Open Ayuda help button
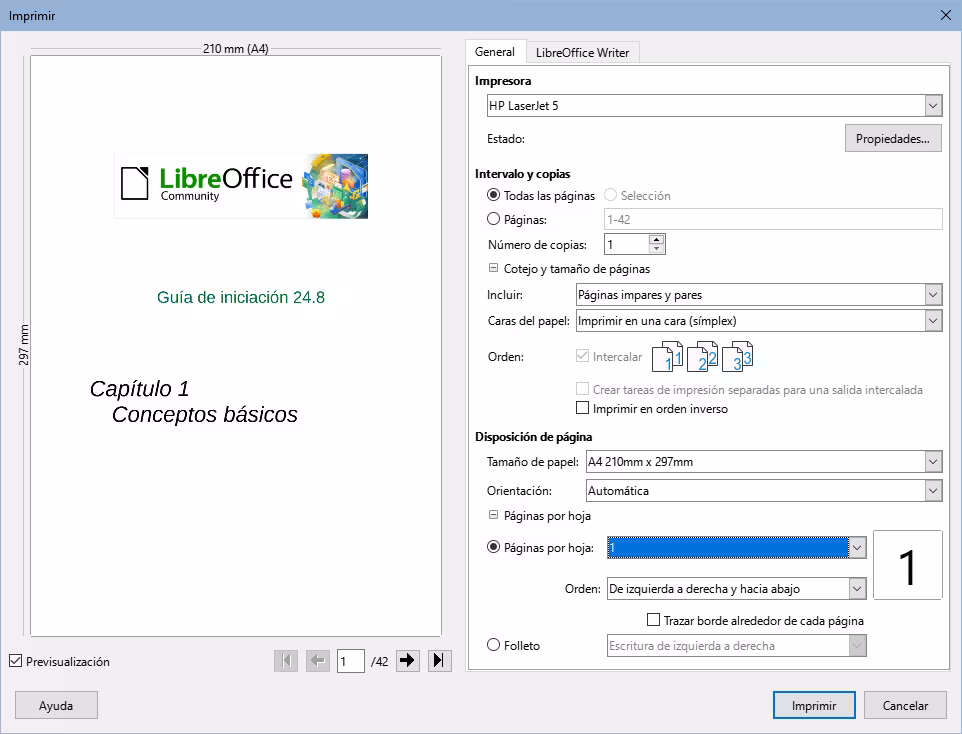 (56, 705)
